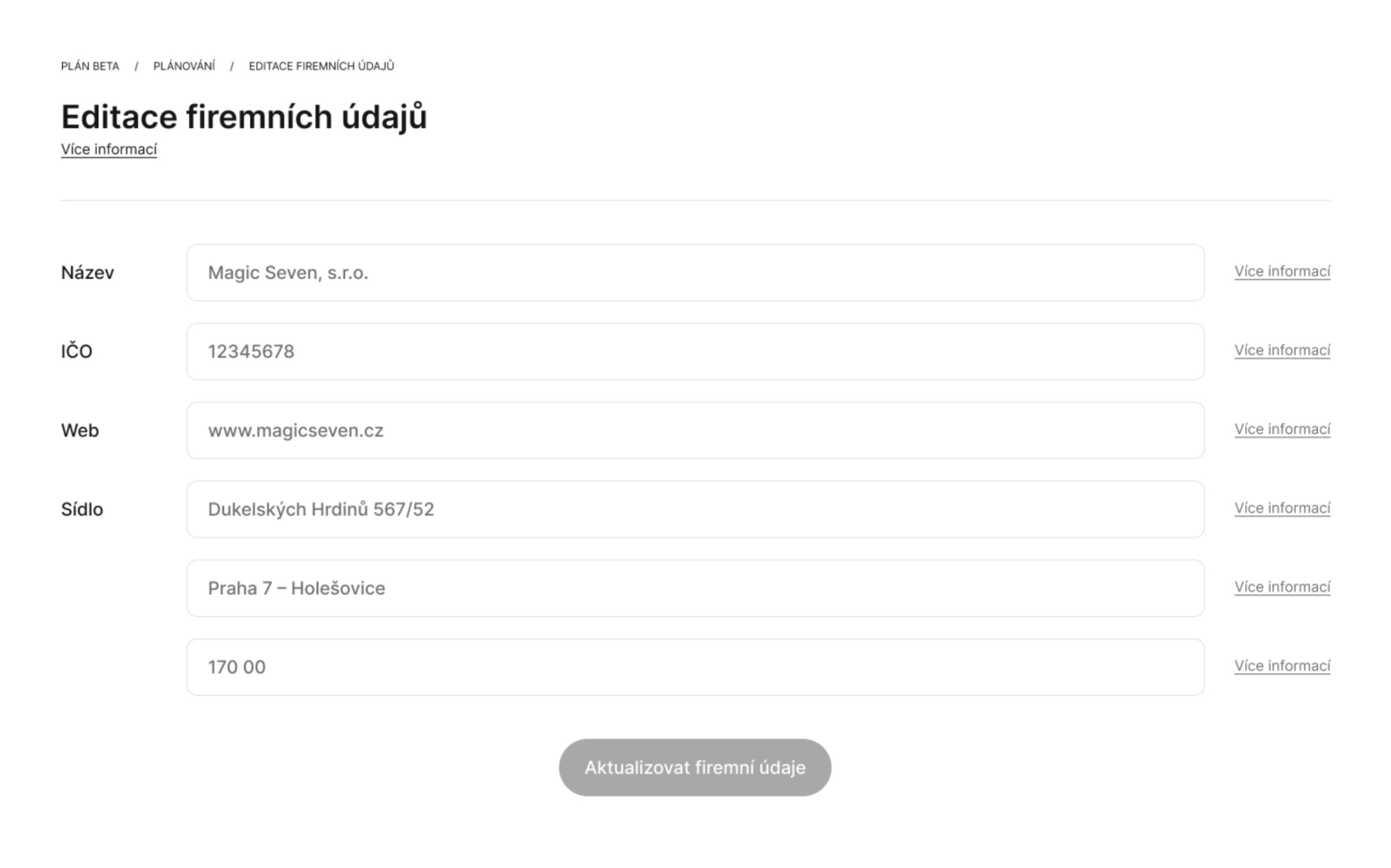
Task: Focus the Název input field
Action: click(x=695, y=273)
